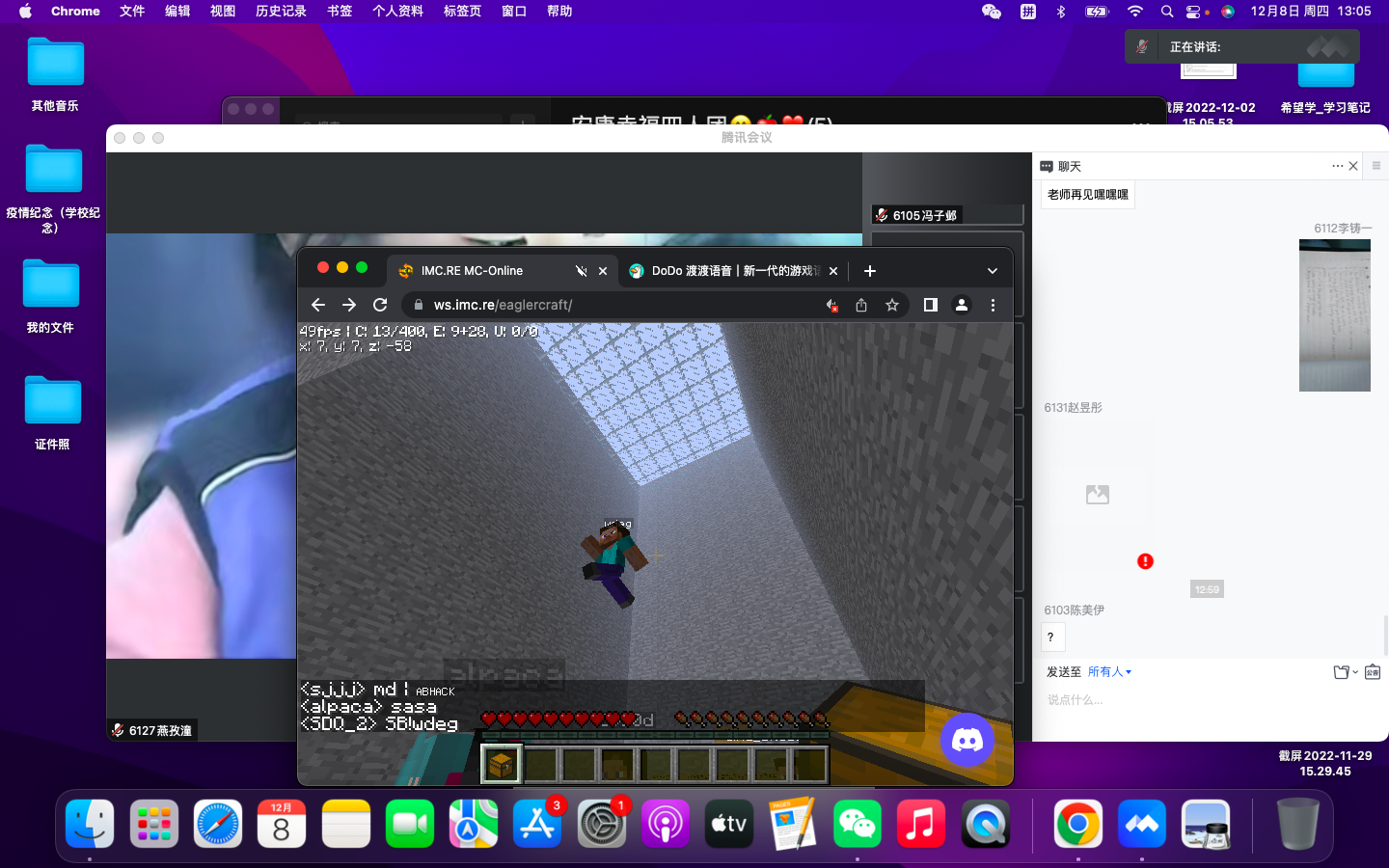Go forward in the Chrome browser

[349, 305]
